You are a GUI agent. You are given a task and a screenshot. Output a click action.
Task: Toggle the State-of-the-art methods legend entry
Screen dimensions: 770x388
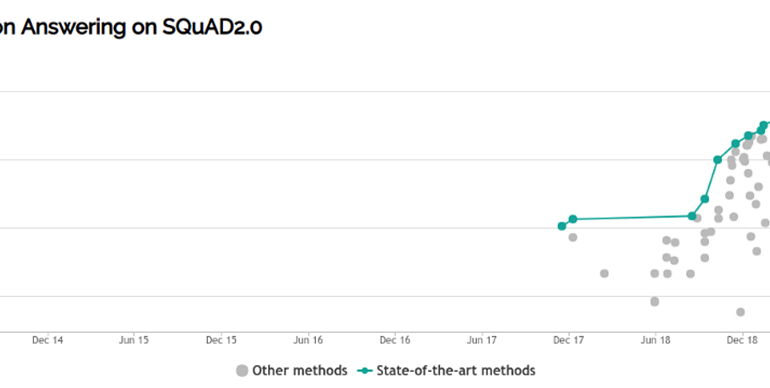(x=446, y=370)
